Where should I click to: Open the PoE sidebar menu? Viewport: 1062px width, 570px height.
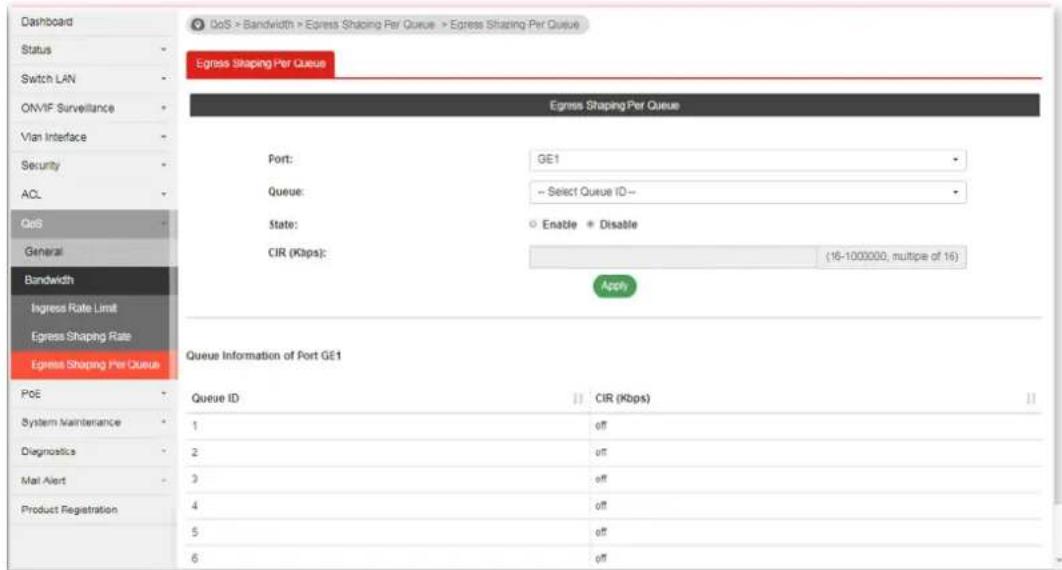(x=93, y=394)
